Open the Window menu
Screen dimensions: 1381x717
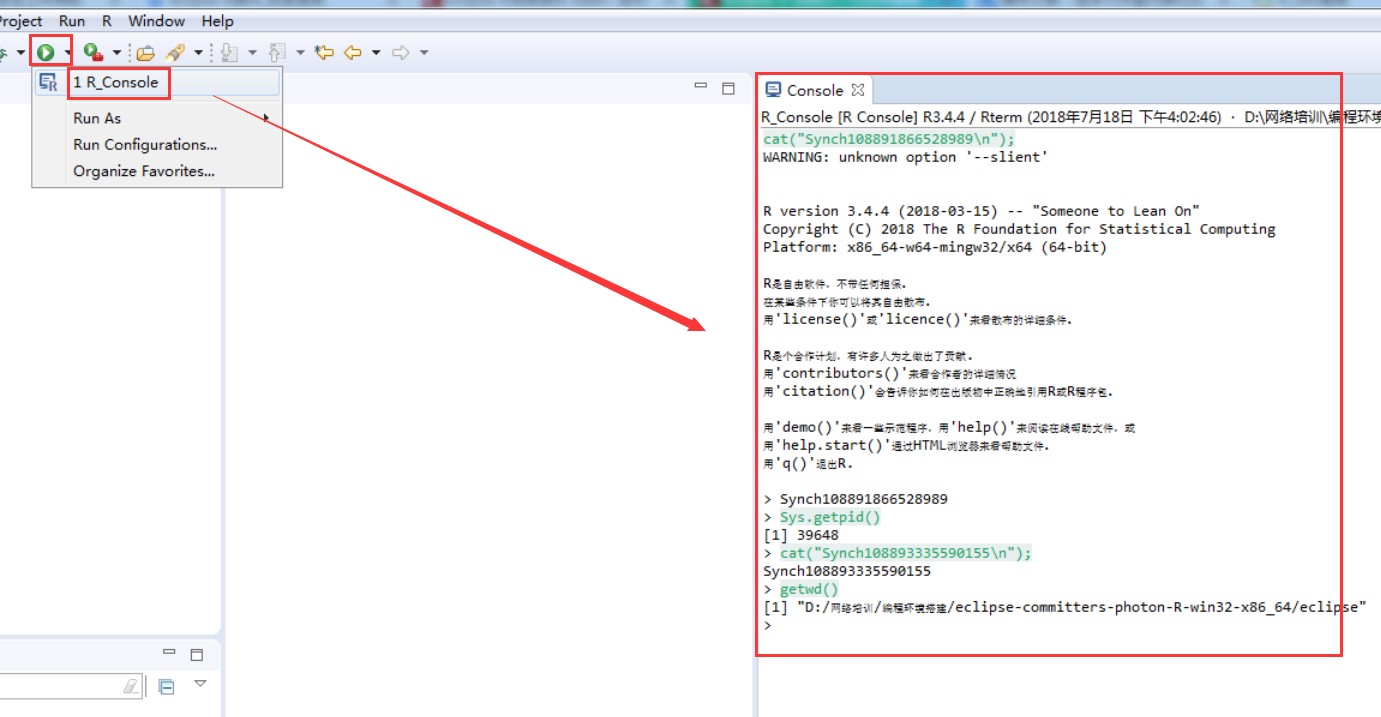pos(156,20)
